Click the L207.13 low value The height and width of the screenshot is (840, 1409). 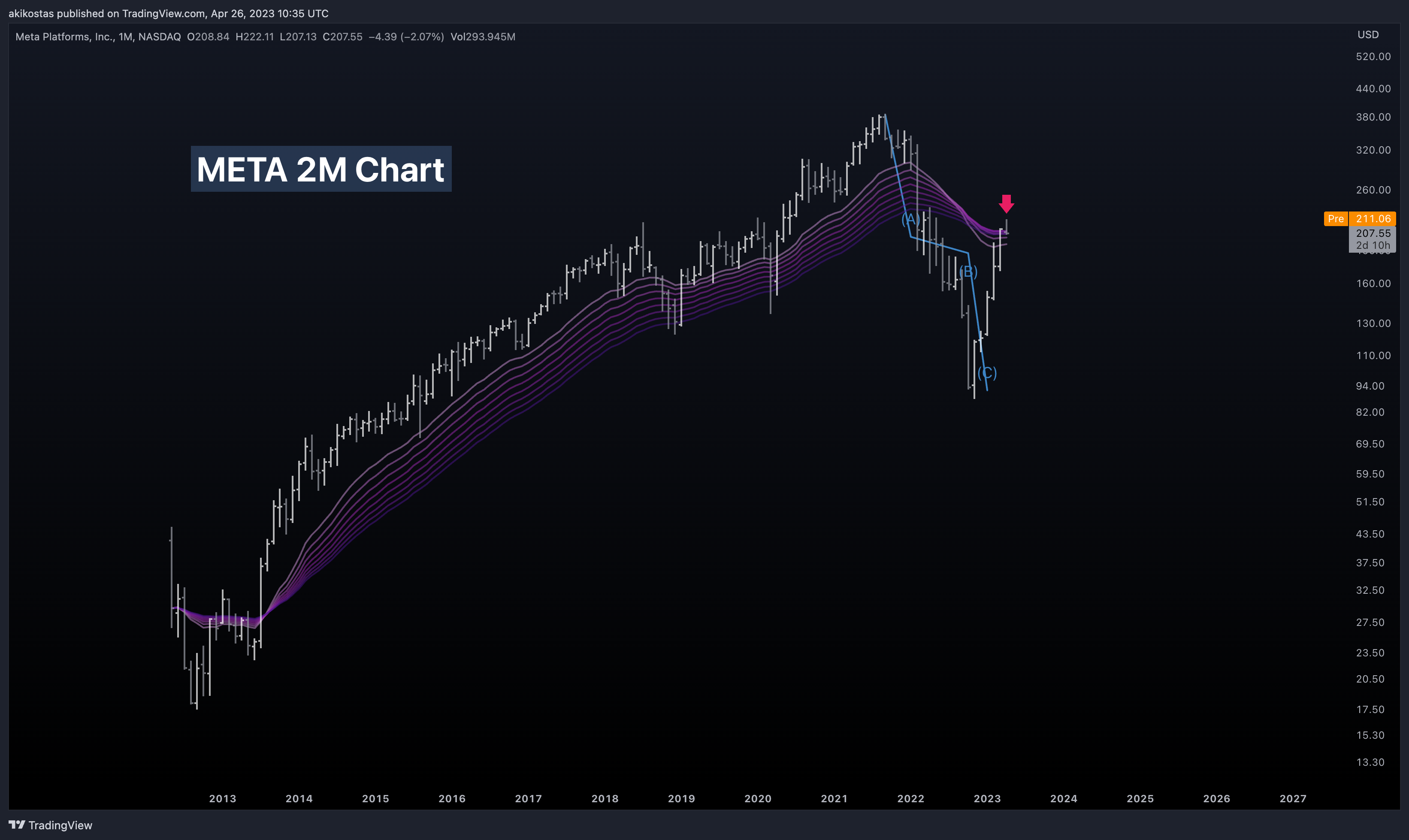coord(298,37)
